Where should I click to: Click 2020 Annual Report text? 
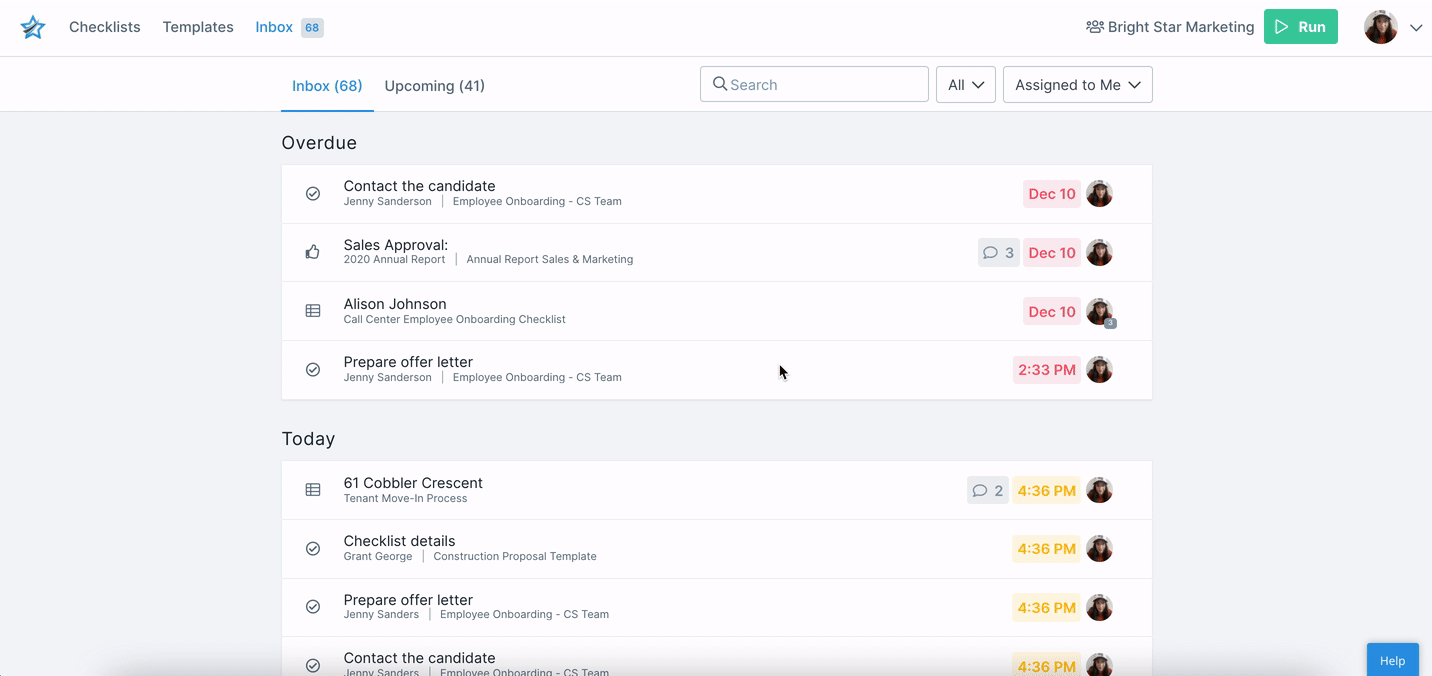395,259
